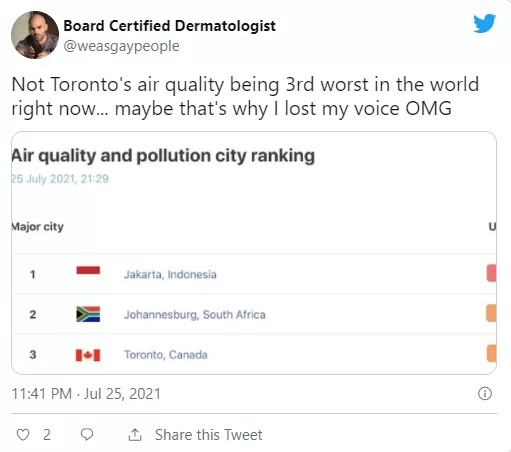Open the user's profile picture
The width and height of the screenshot is (511, 452).
(35, 35)
